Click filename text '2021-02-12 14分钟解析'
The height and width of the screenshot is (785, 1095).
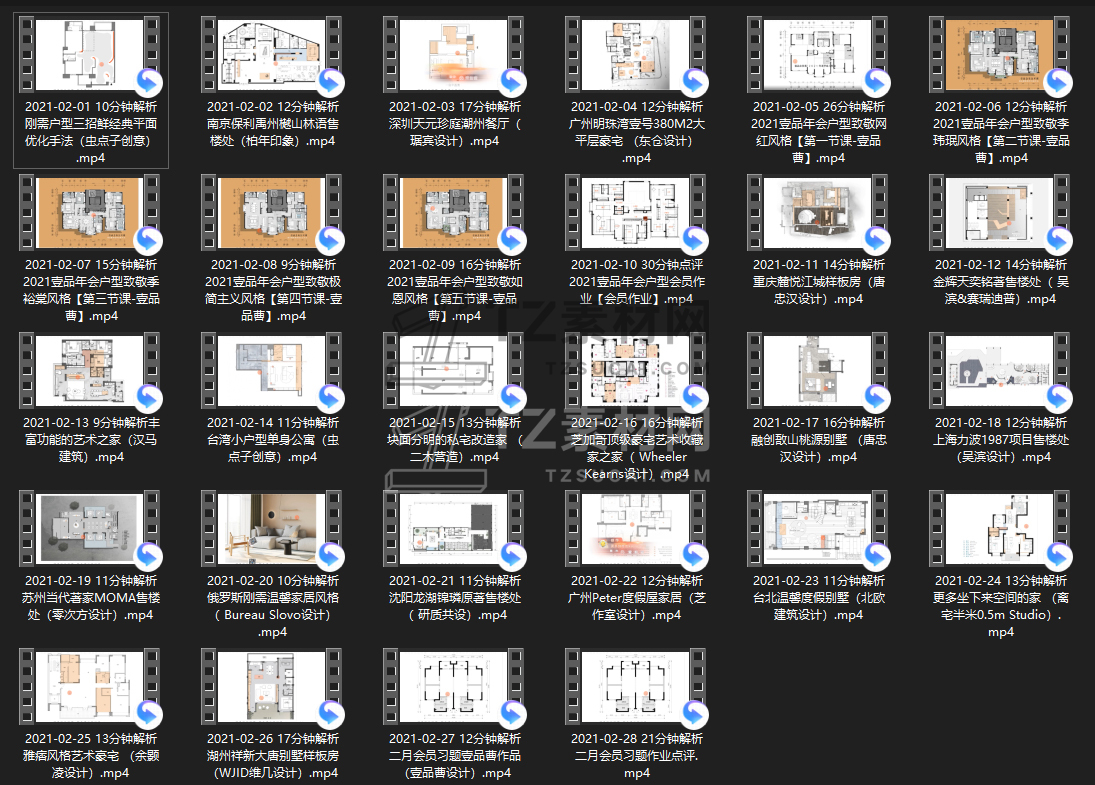click(1001, 265)
